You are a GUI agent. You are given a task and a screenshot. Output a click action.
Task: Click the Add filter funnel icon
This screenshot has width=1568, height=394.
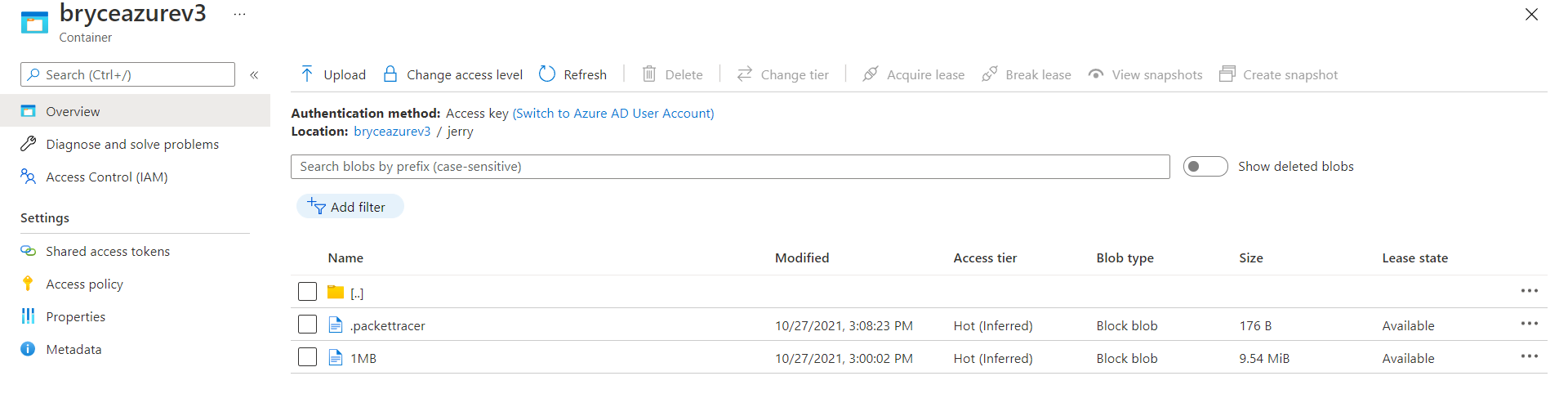[316, 205]
